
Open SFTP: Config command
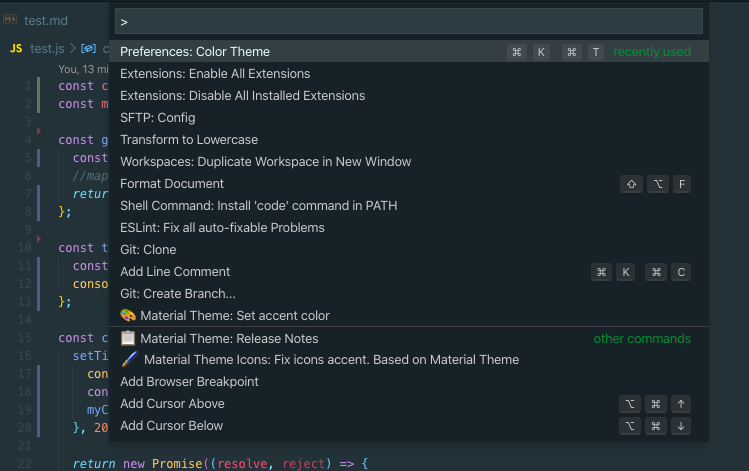[x=408, y=118]
